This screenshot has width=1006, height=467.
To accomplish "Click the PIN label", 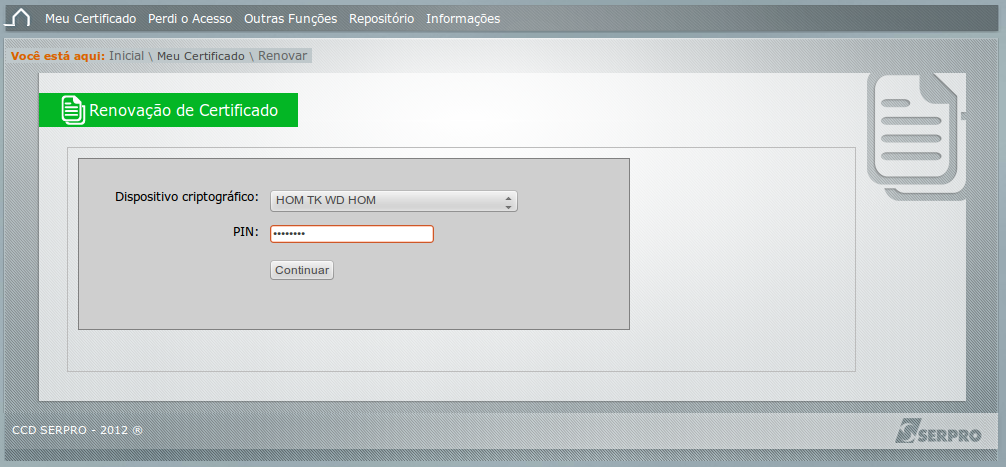I will pos(246,232).
